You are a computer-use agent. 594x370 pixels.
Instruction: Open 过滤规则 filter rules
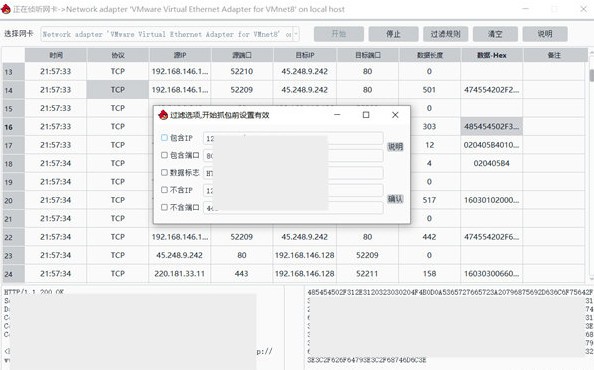[x=445, y=34]
